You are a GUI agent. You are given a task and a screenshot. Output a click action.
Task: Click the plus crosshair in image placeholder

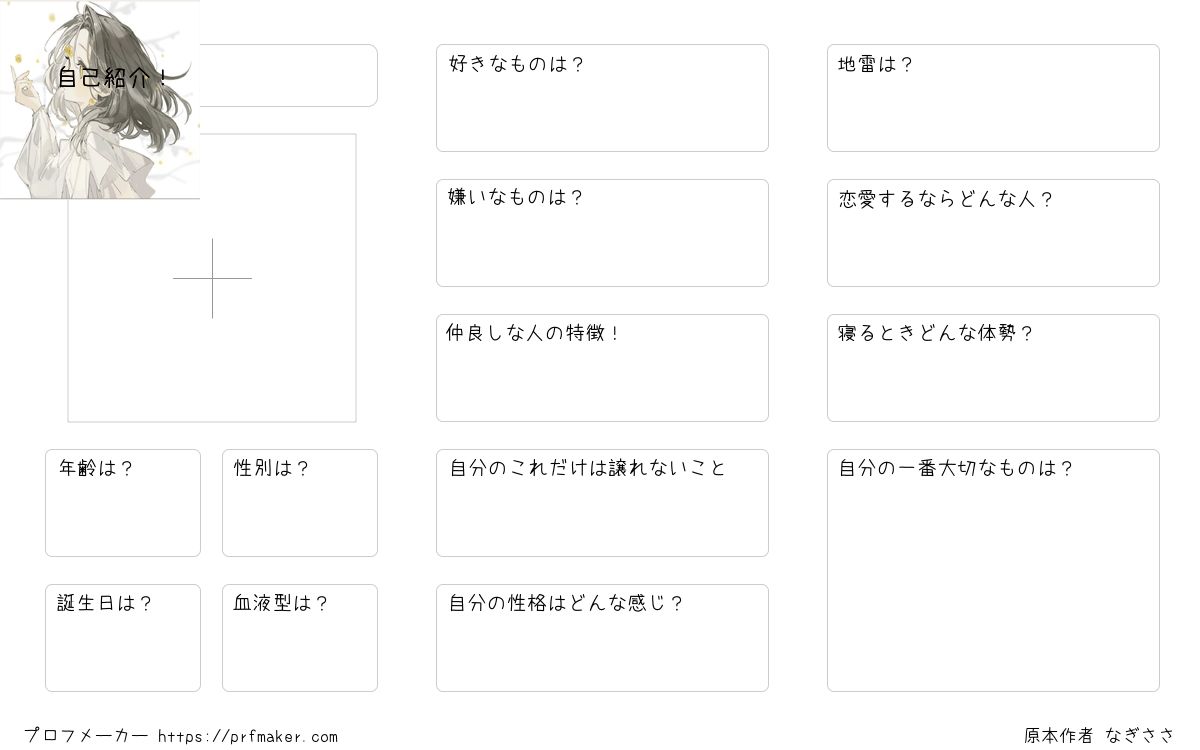click(212, 278)
